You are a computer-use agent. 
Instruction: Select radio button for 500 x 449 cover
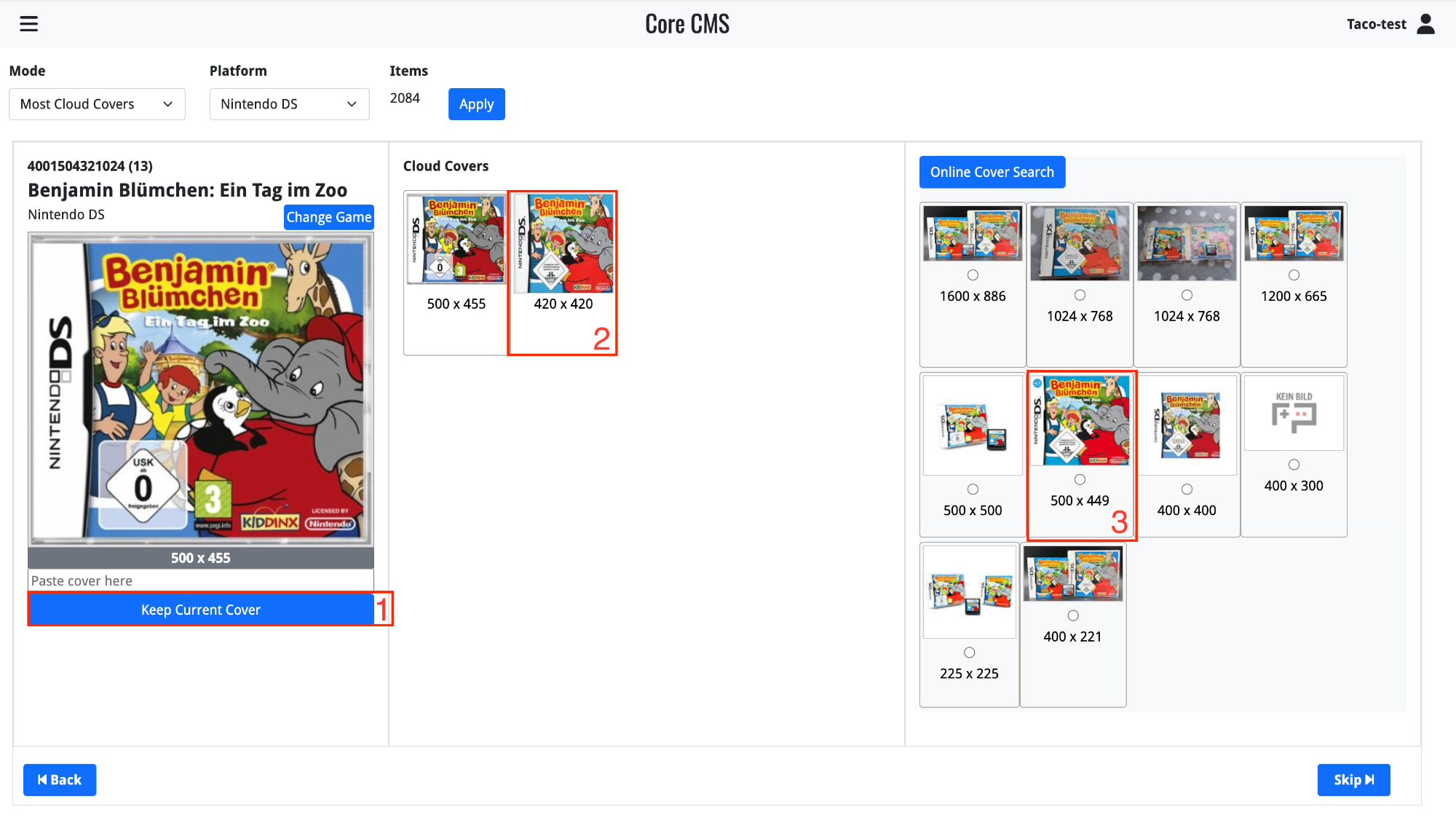(x=1080, y=479)
